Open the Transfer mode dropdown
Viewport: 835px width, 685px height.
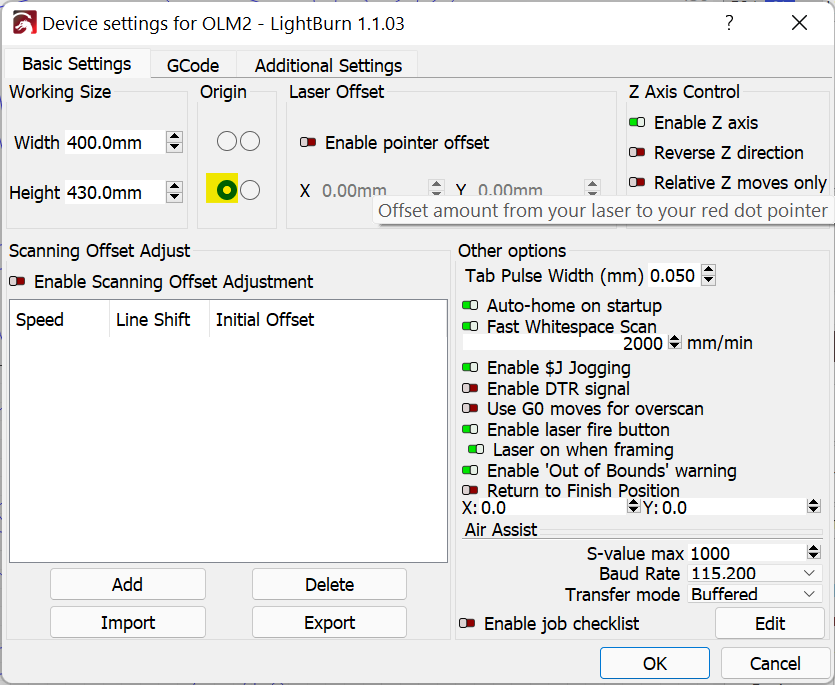[x=755, y=594]
